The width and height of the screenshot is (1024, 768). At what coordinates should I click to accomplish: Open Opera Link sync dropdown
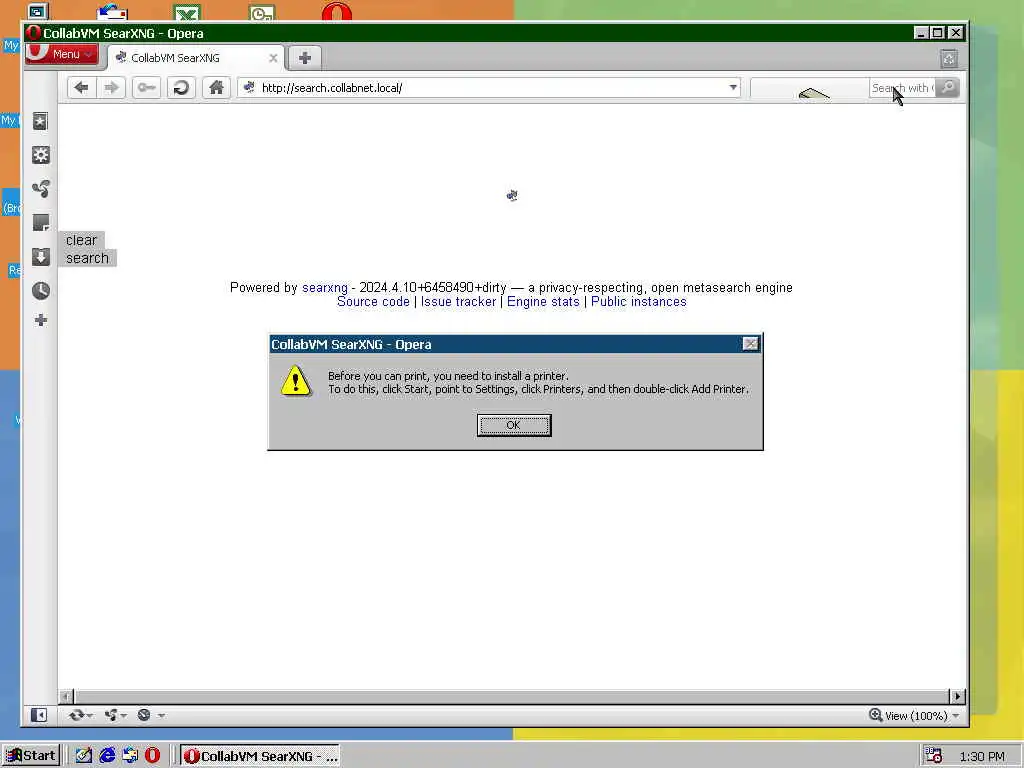tap(80, 715)
